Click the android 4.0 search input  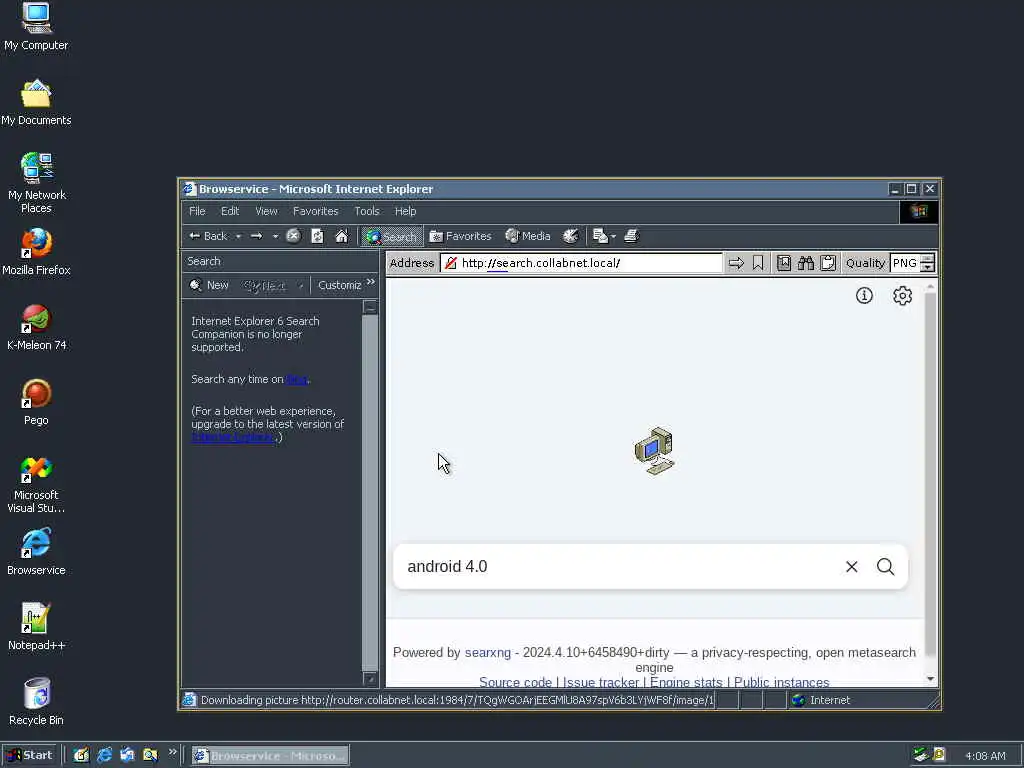[620, 566]
